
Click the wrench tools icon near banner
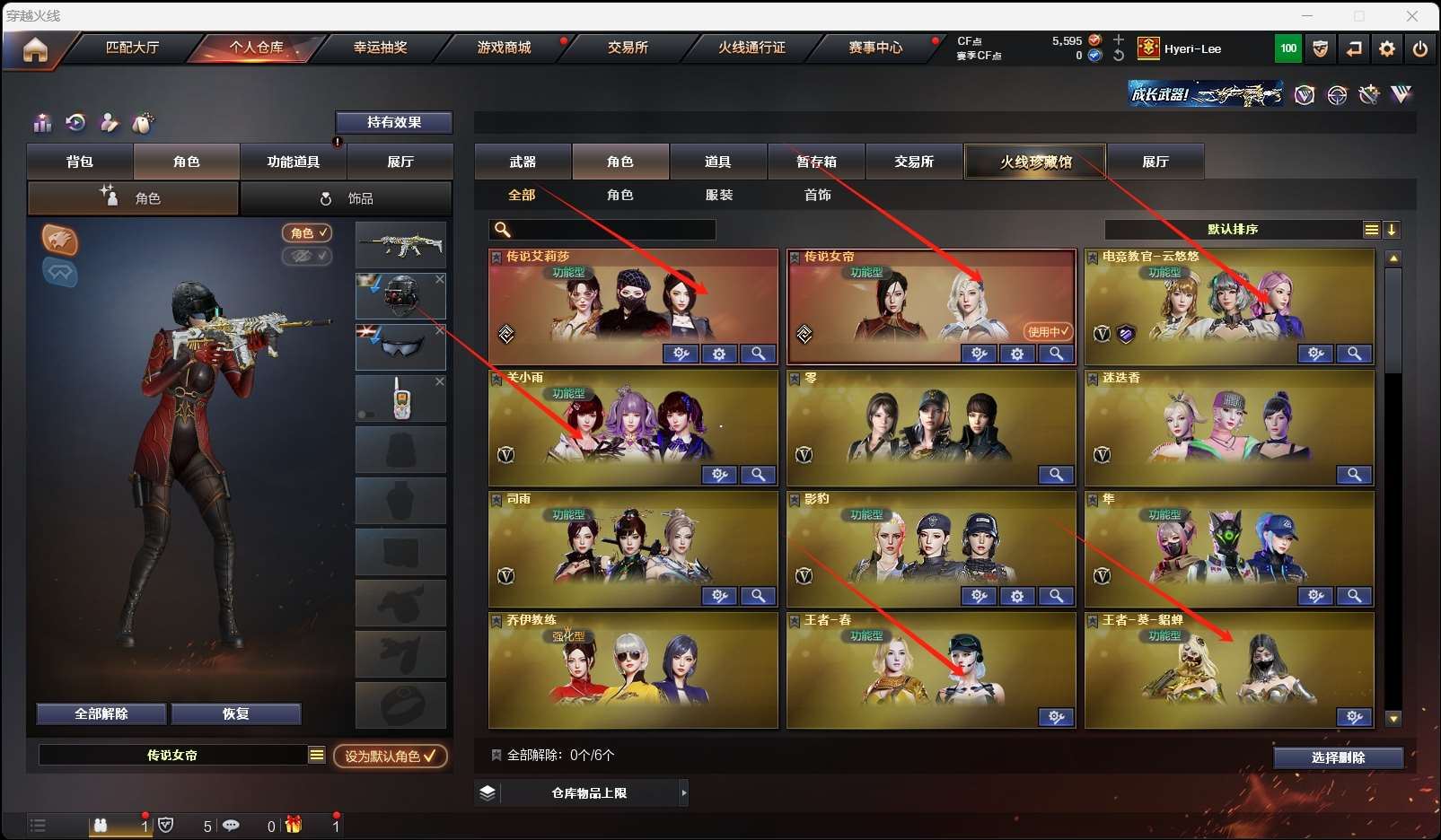click(x=1368, y=94)
